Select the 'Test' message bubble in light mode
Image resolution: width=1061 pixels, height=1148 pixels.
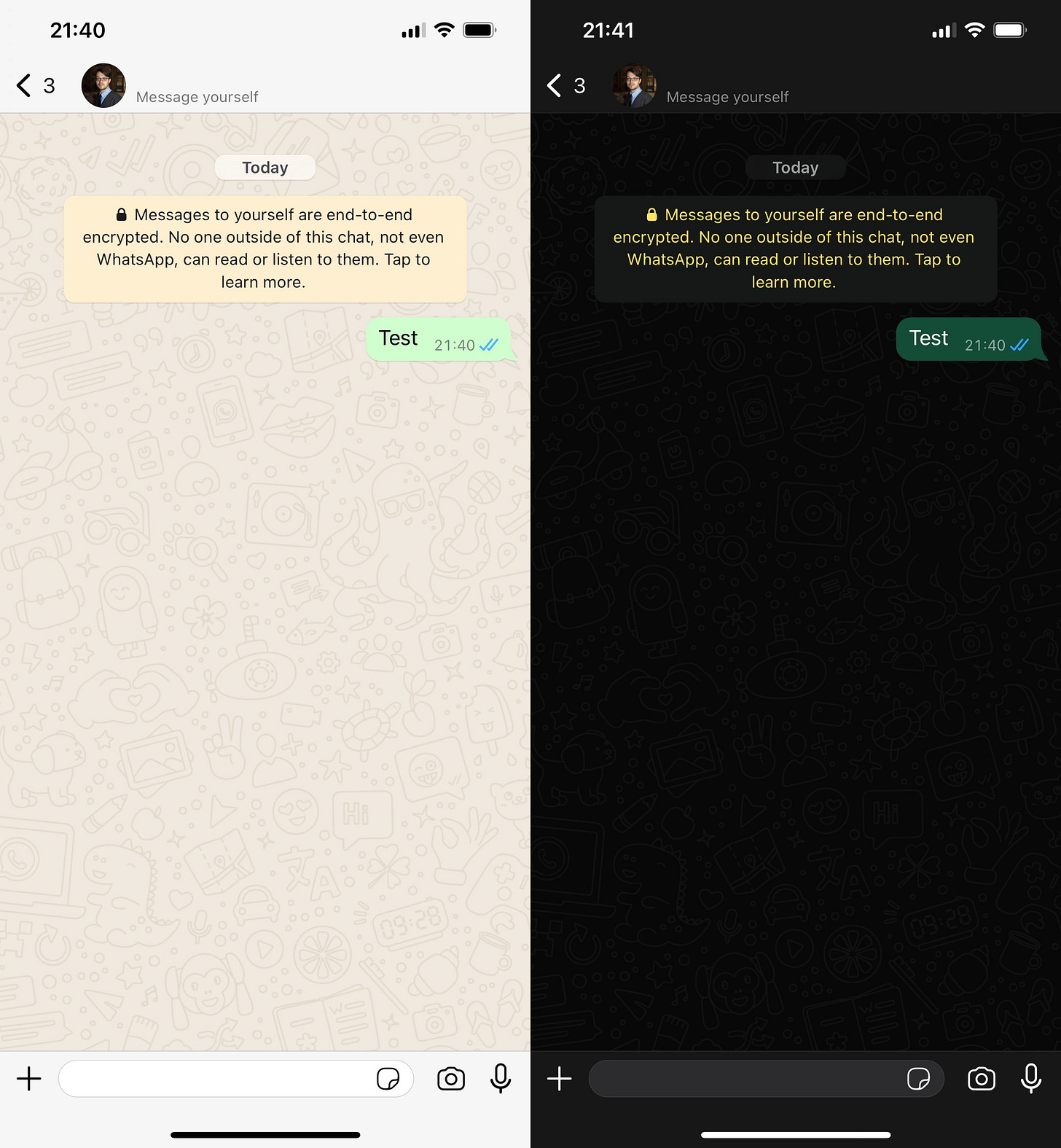[x=441, y=339]
